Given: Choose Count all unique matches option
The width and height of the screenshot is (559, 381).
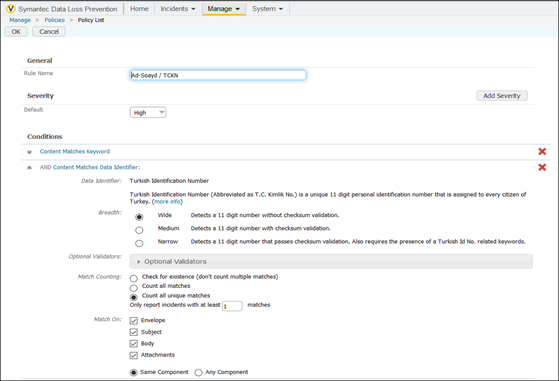Looking at the screenshot, I should (x=133, y=297).
